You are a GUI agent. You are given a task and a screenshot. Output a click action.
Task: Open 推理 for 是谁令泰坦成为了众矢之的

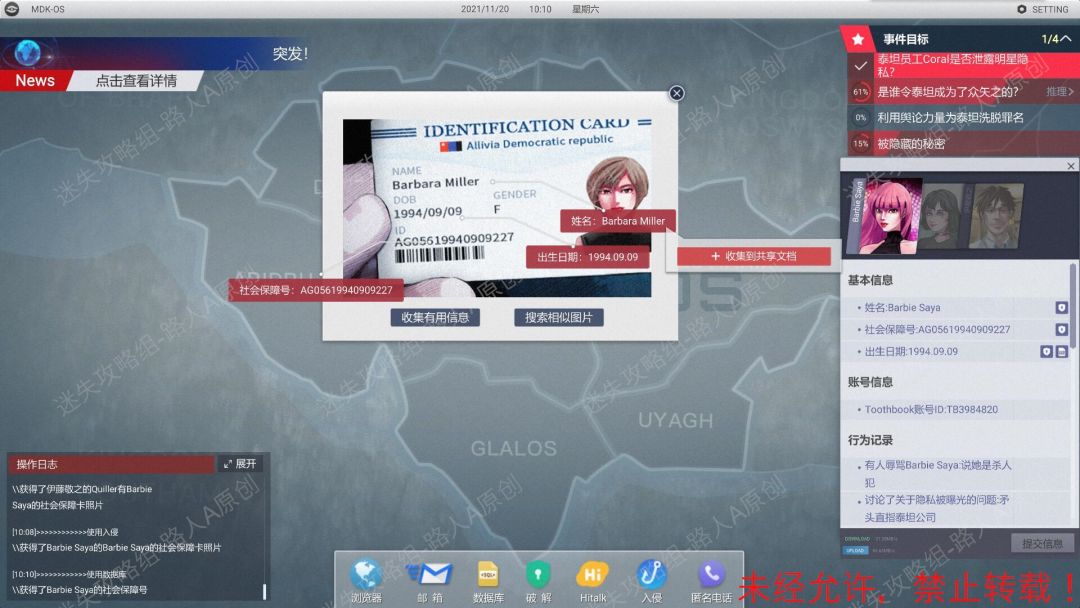tap(1059, 91)
